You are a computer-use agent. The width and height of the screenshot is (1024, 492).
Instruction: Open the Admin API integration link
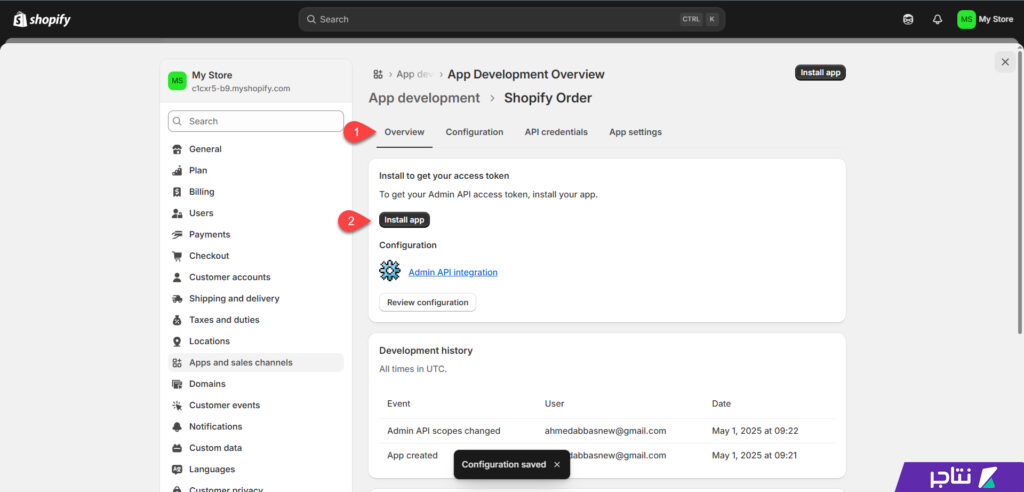coord(453,272)
